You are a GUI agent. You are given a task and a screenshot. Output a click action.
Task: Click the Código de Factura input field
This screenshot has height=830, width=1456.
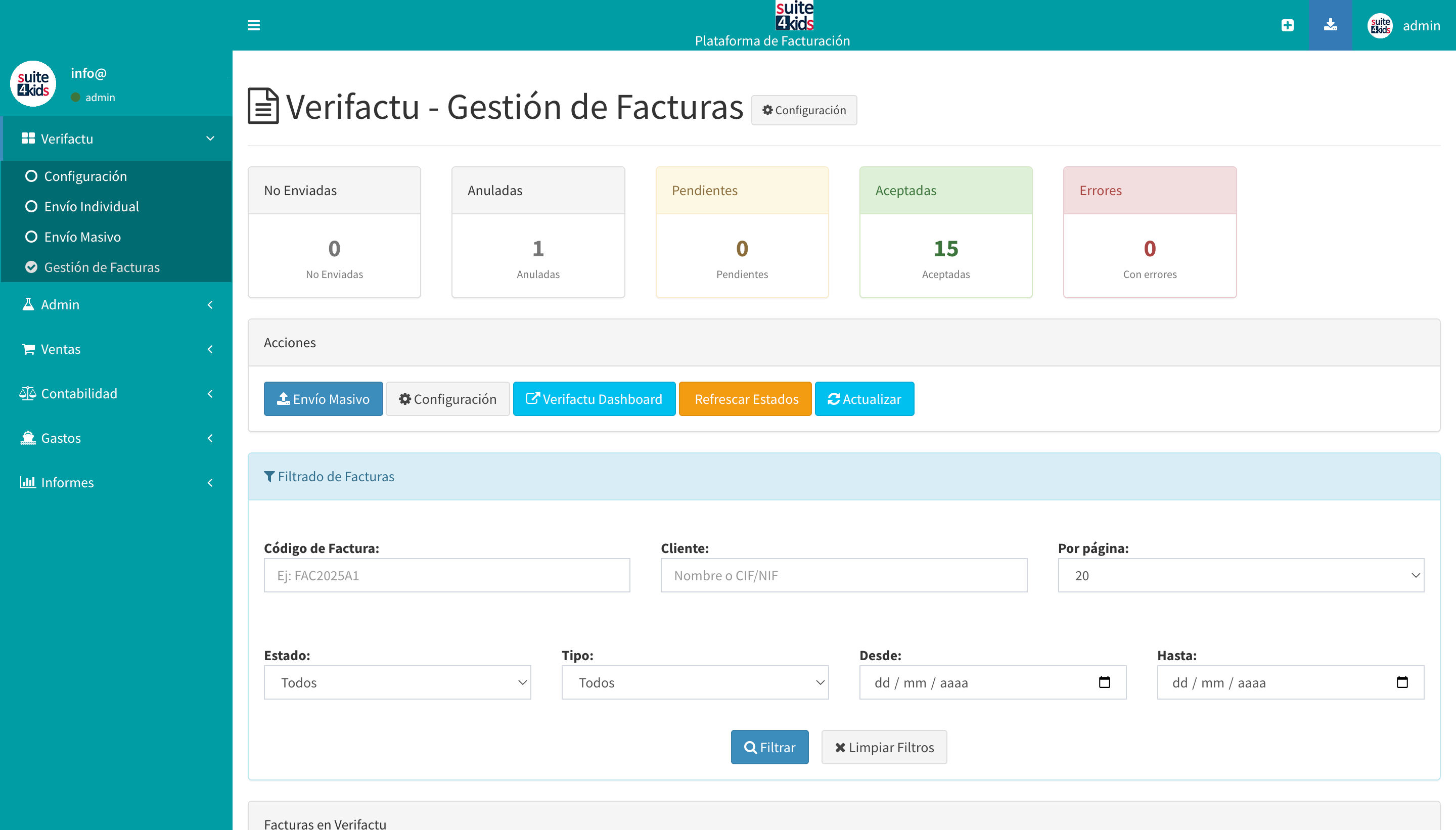click(446, 575)
